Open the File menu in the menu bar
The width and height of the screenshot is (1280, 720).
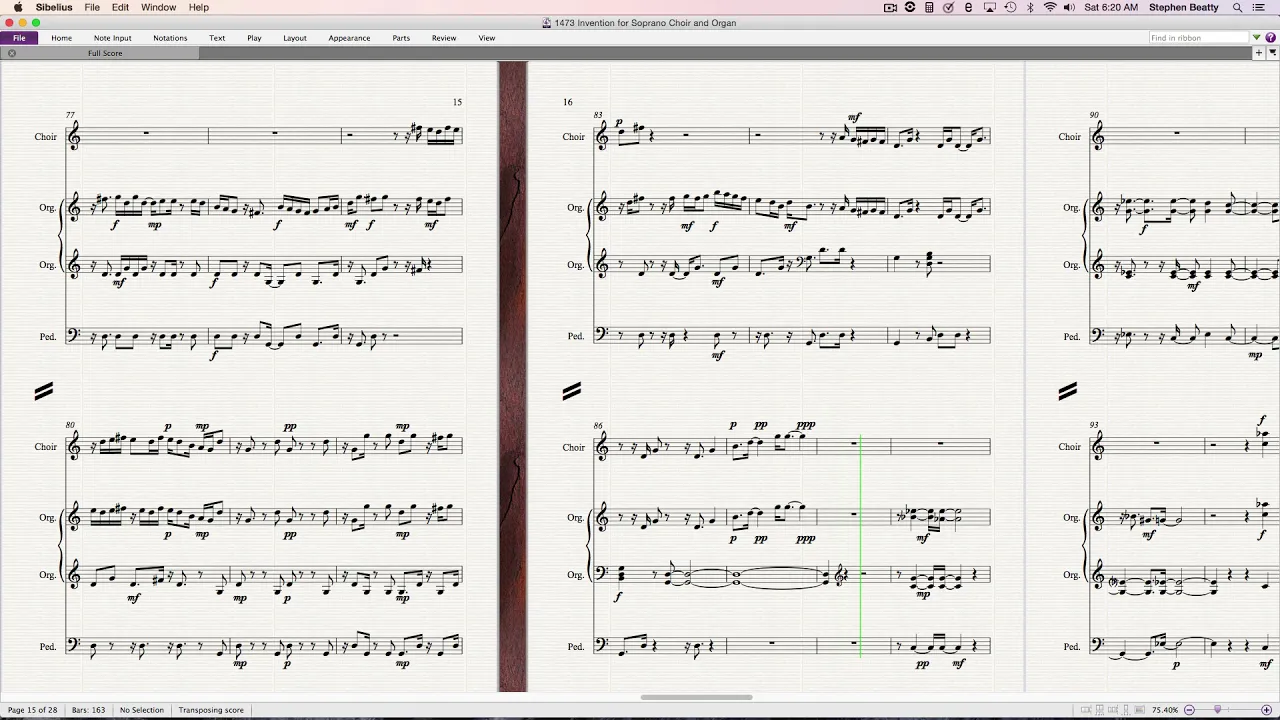coord(92,7)
